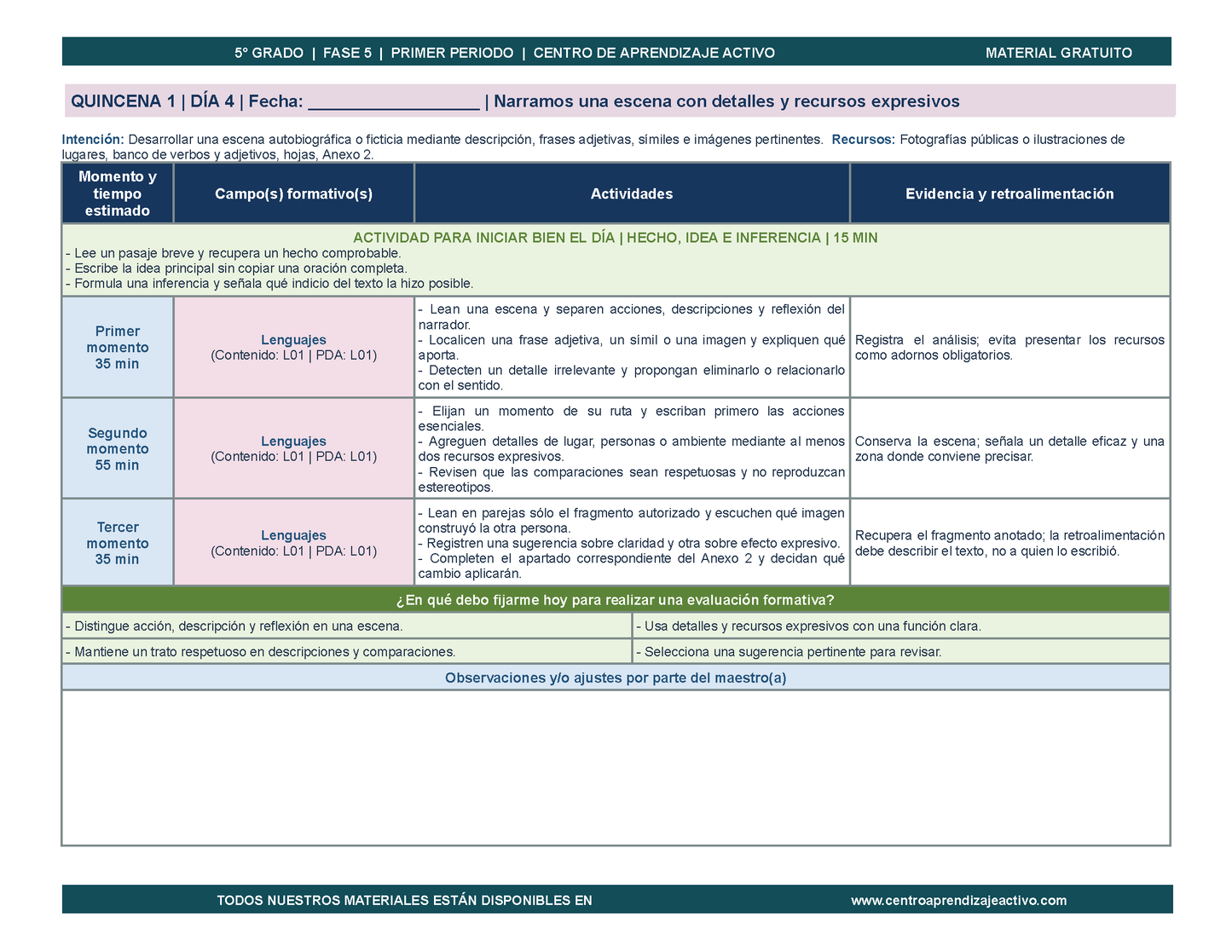The width and height of the screenshot is (1232, 952).
Task: Open the www.centroaprendizajeactivo.com link
Action: (x=958, y=900)
